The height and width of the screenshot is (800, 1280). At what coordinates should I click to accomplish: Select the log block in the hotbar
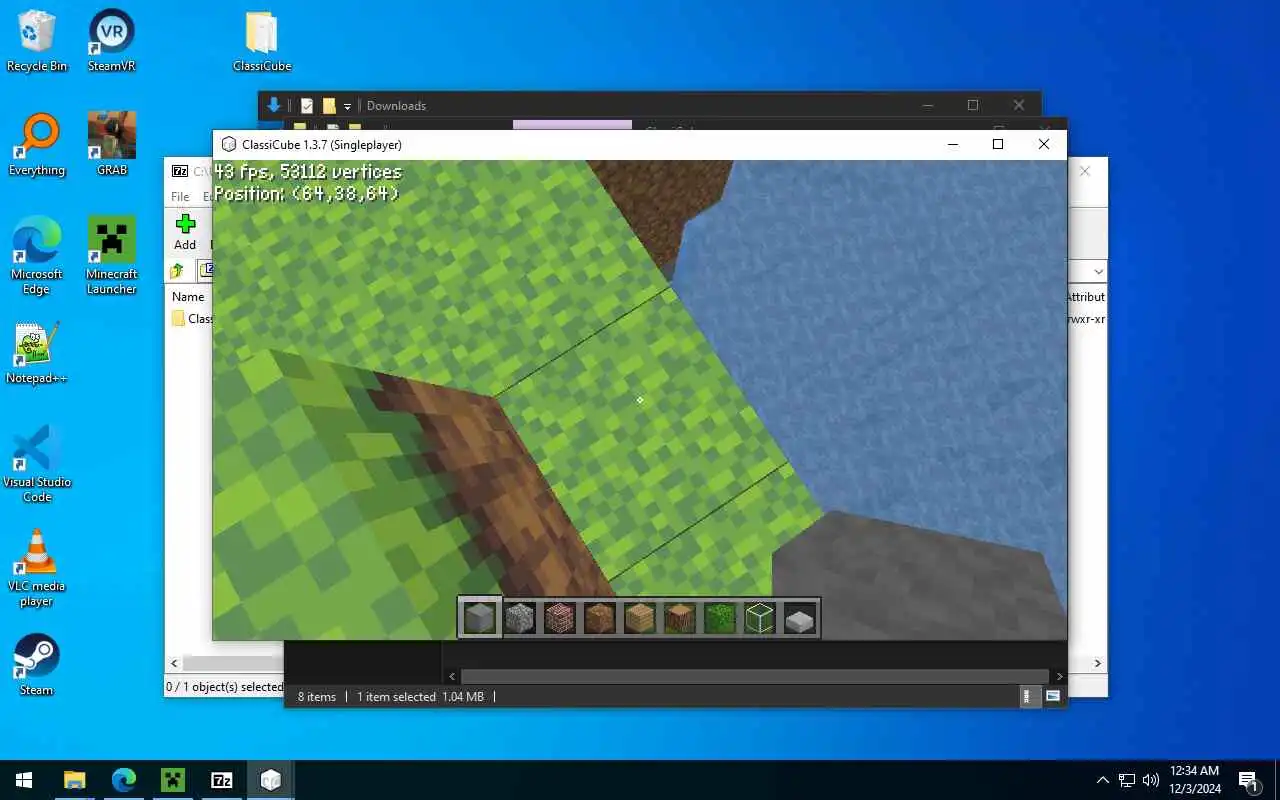point(680,618)
